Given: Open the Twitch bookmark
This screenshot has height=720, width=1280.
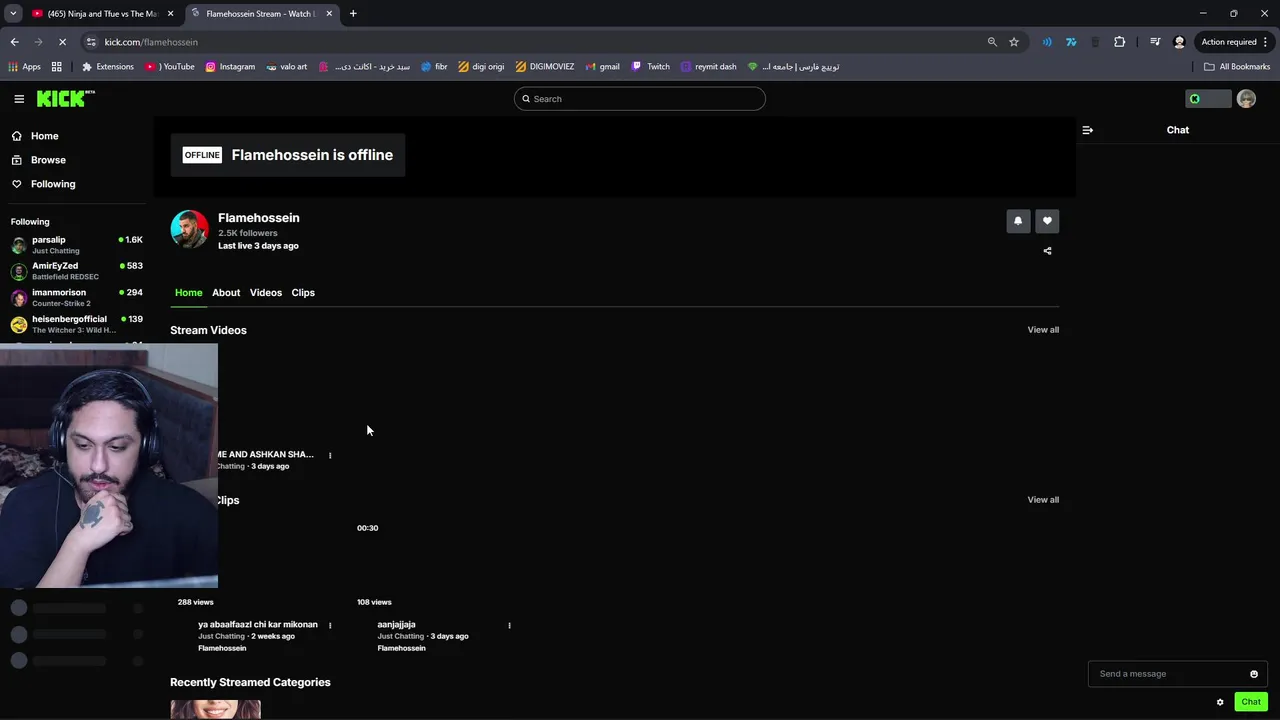Looking at the screenshot, I should pos(650,67).
